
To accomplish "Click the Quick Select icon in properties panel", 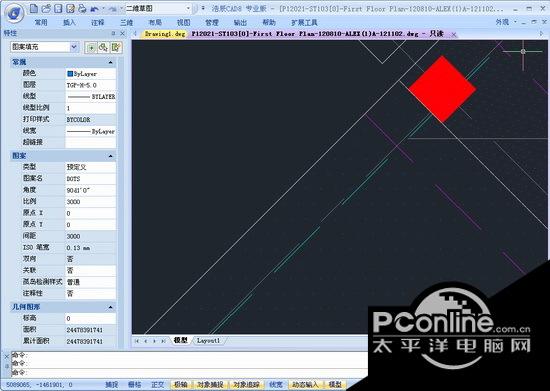I will coord(116,47).
